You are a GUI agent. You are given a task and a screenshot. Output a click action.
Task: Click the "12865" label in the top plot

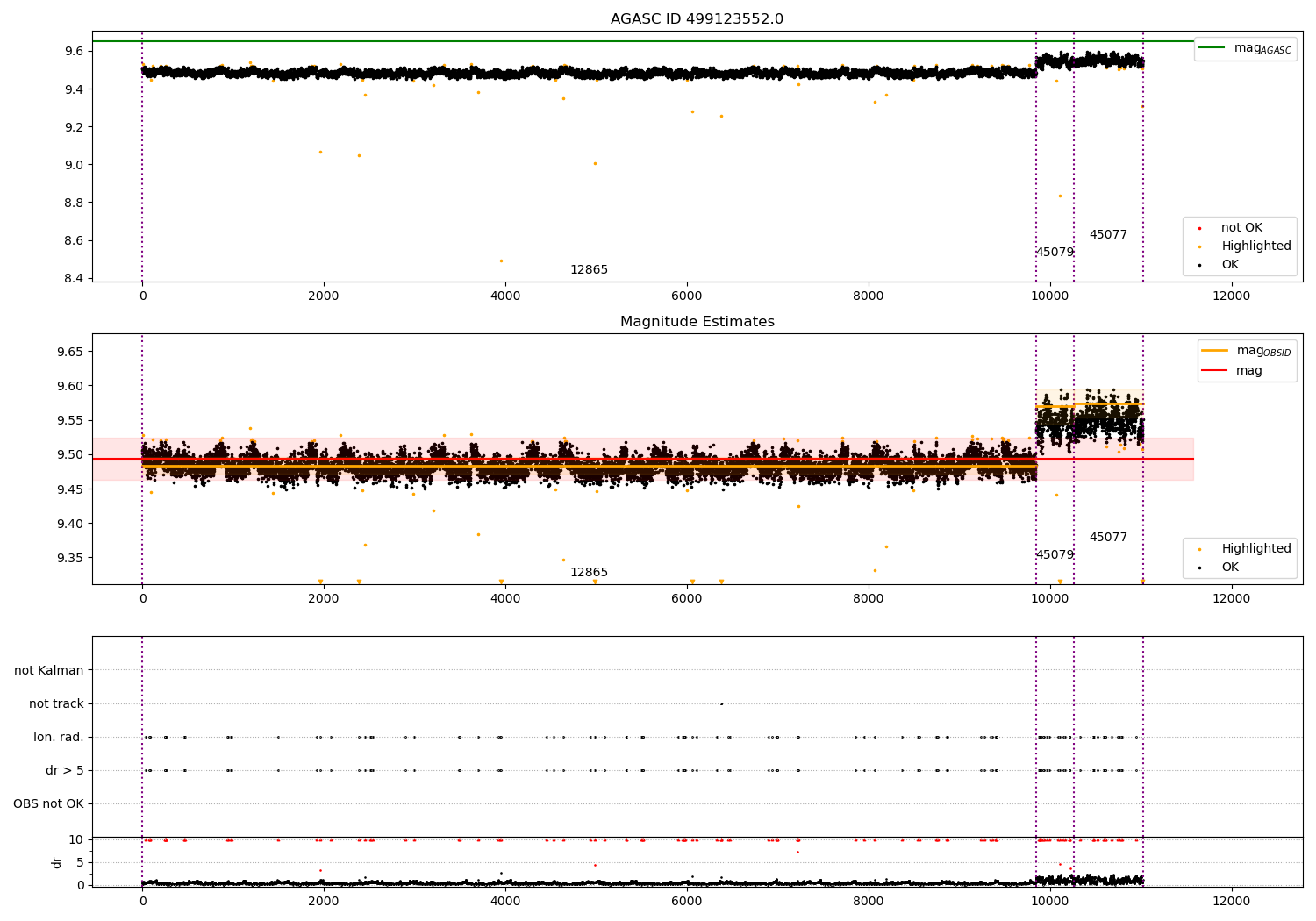click(x=589, y=270)
